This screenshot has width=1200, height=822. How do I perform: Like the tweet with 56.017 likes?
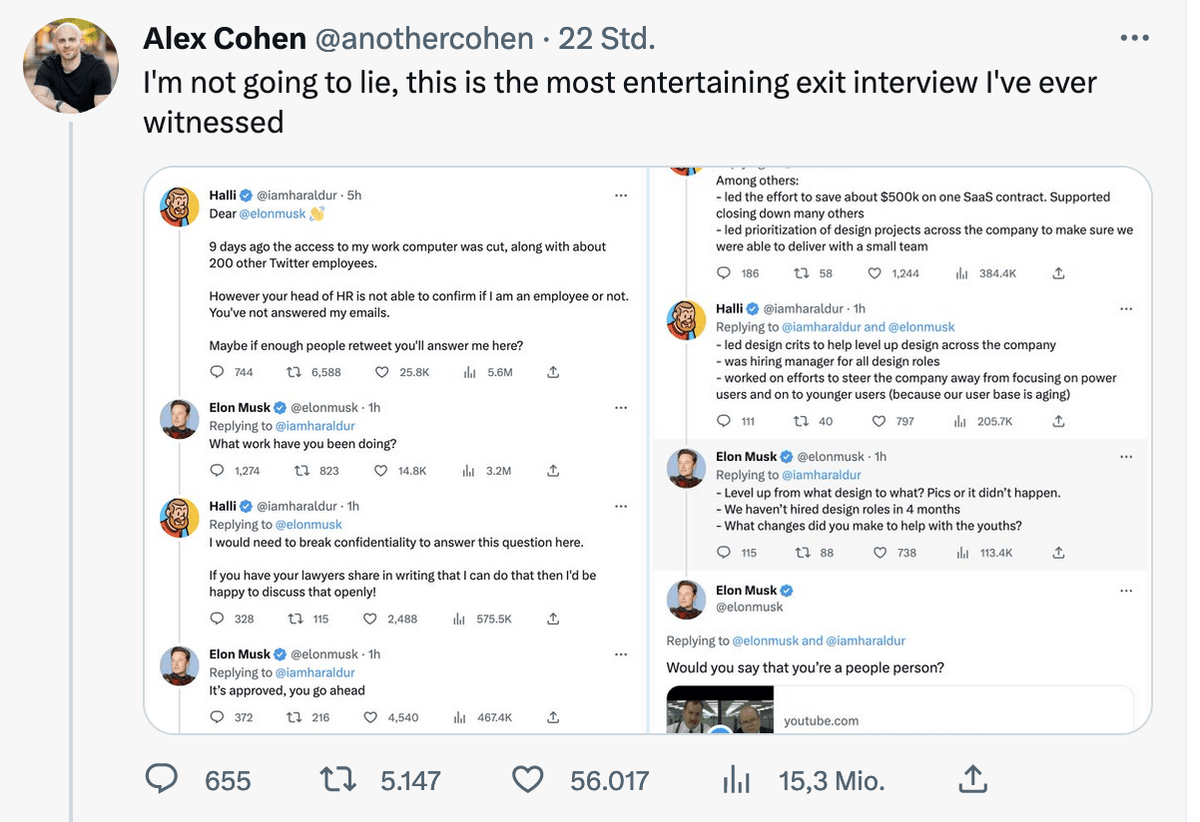(x=527, y=779)
